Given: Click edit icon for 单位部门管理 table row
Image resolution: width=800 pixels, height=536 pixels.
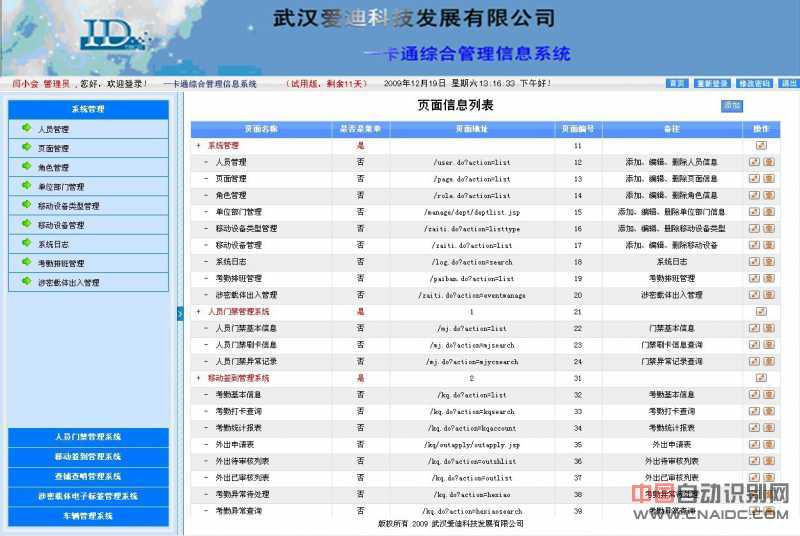Looking at the screenshot, I should point(754,212).
